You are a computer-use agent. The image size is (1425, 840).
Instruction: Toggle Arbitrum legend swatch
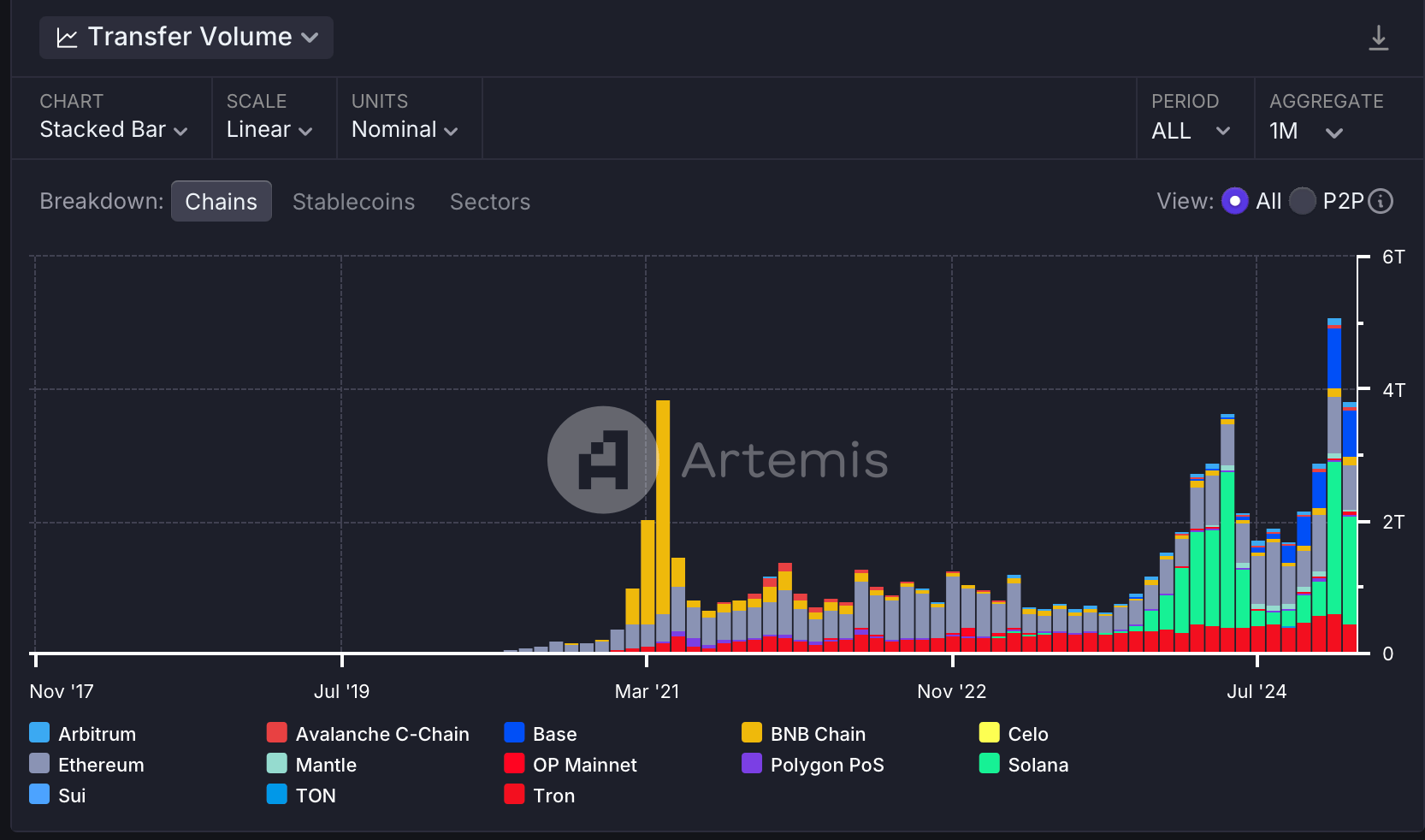pyautogui.click(x=39, y=732)
